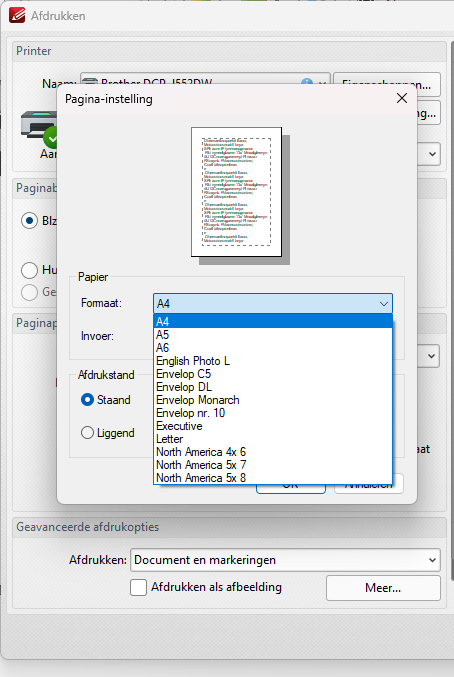Pick Letter in the paper size list

click(x=273, y=439)
